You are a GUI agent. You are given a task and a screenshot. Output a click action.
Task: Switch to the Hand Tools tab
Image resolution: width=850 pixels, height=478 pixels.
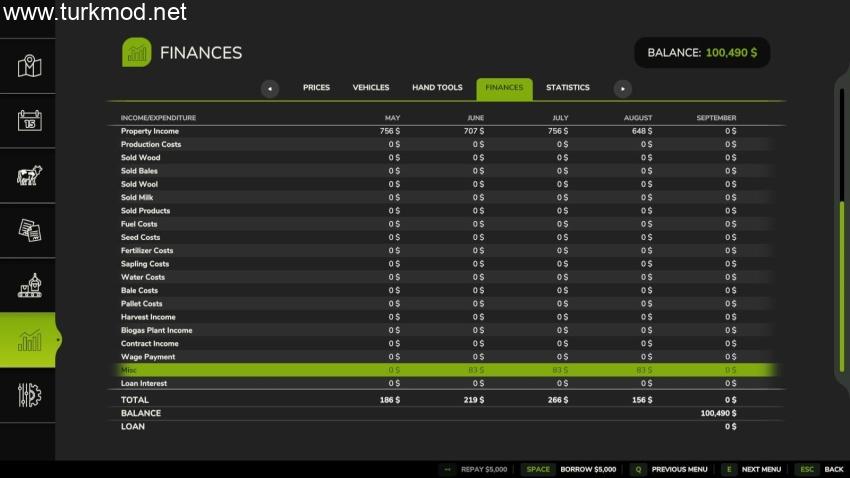coord(437,87)
